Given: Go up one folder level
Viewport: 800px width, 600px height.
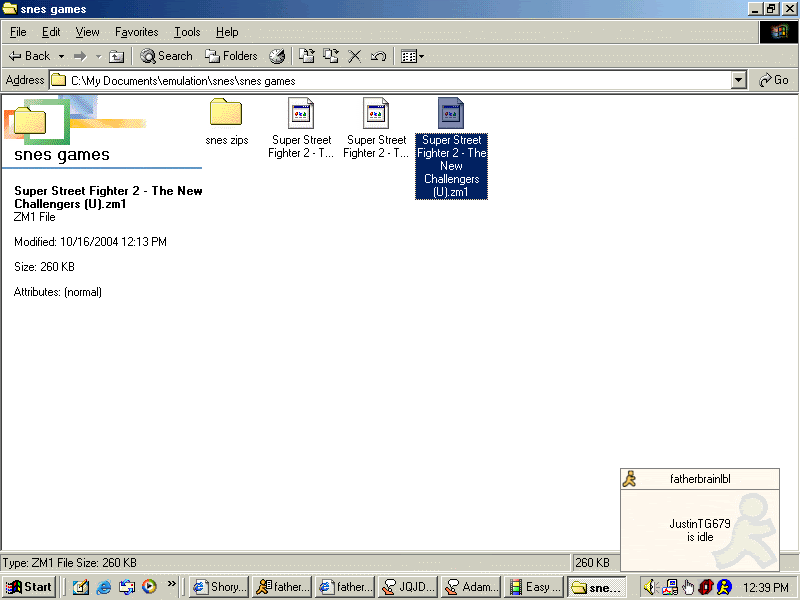Looking at the screenshot, I should click(117, 56).
